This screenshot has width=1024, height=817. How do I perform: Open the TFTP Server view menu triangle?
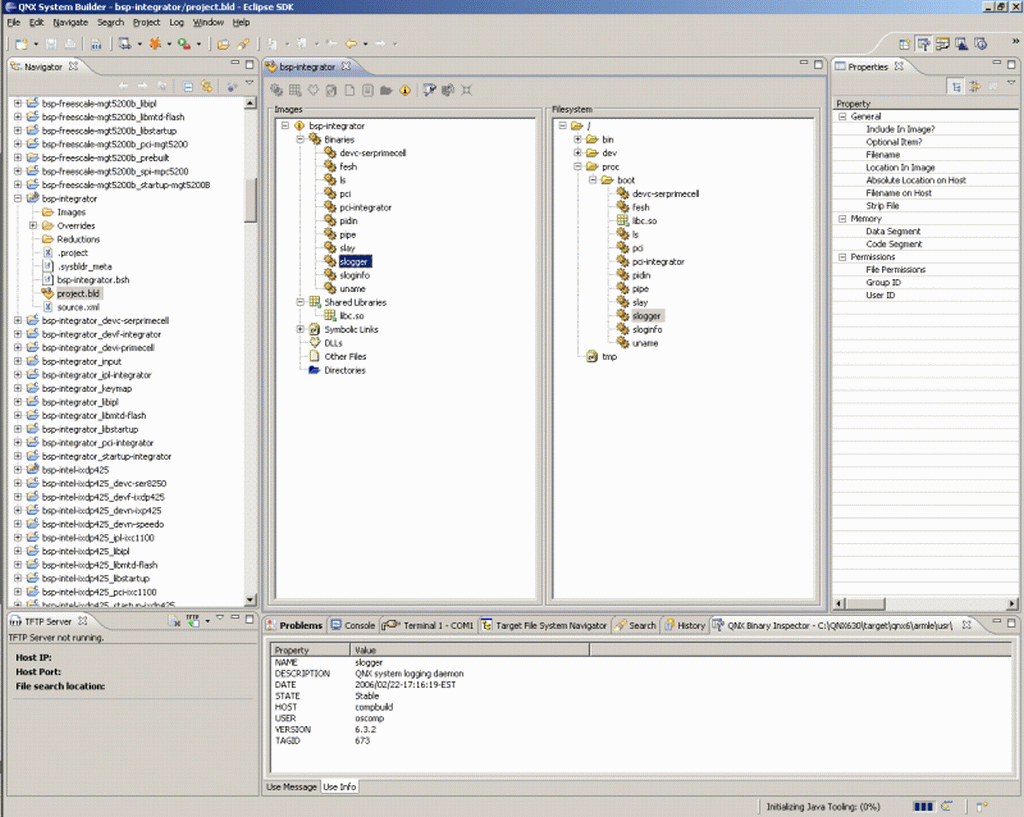click(x=220, y=617)
